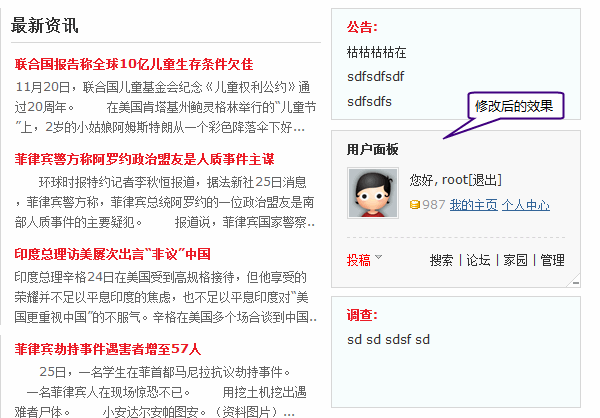600x418 pixels.
Task: Open the 搜索 menu item
Action: [441, 260]
